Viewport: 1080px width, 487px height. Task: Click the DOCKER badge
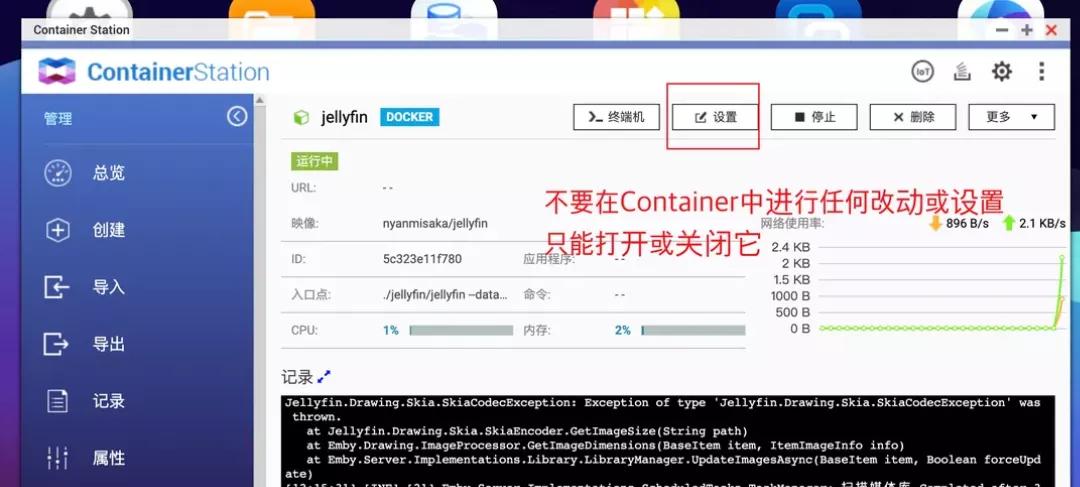(x=410, y=117)
